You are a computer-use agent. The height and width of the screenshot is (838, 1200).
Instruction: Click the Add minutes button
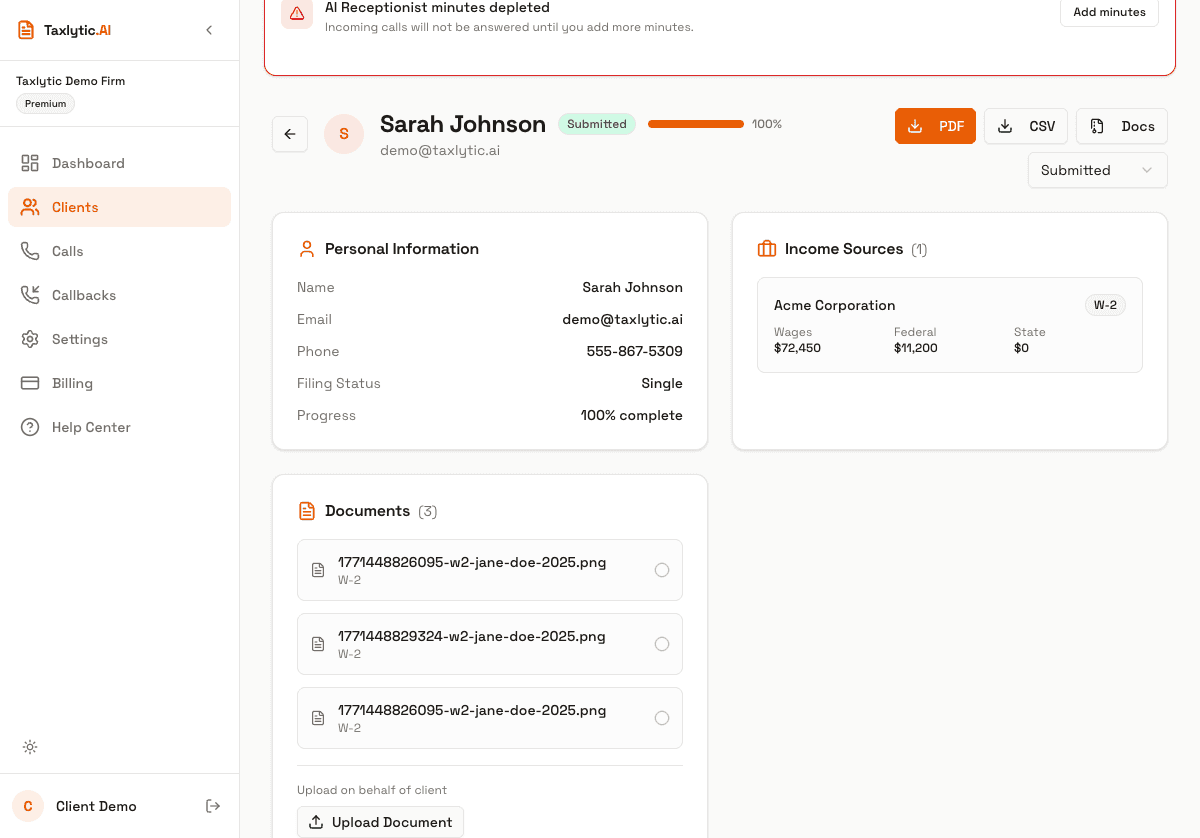click(1109, 12)
